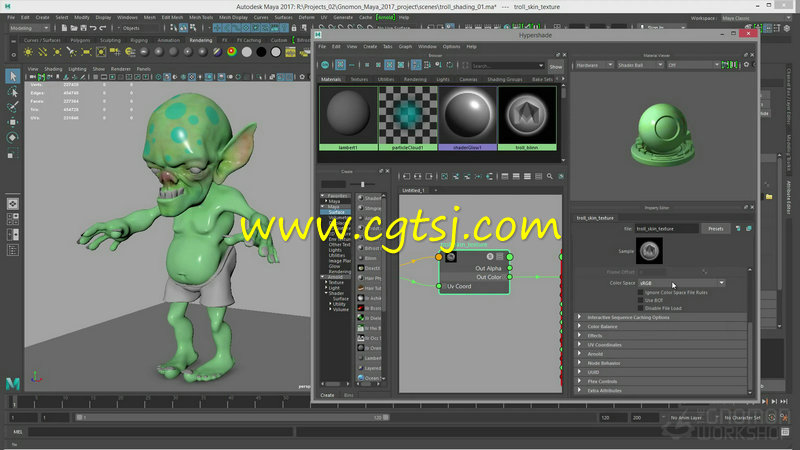Viewport: 800px width, 450px height.
Task: Expand the Effects section
Action: (x=660, y=336)
